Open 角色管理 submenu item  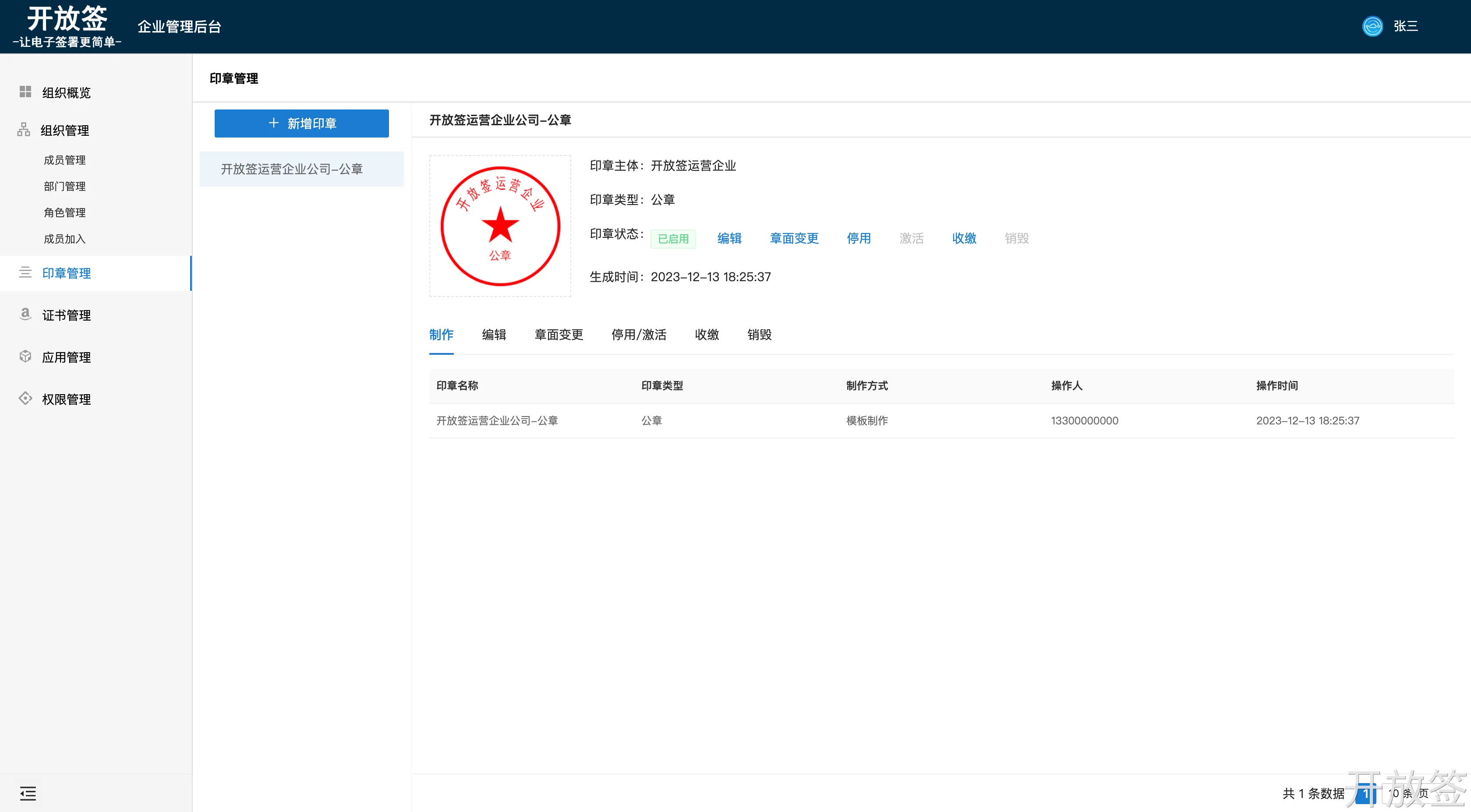(x=64, y=212)
